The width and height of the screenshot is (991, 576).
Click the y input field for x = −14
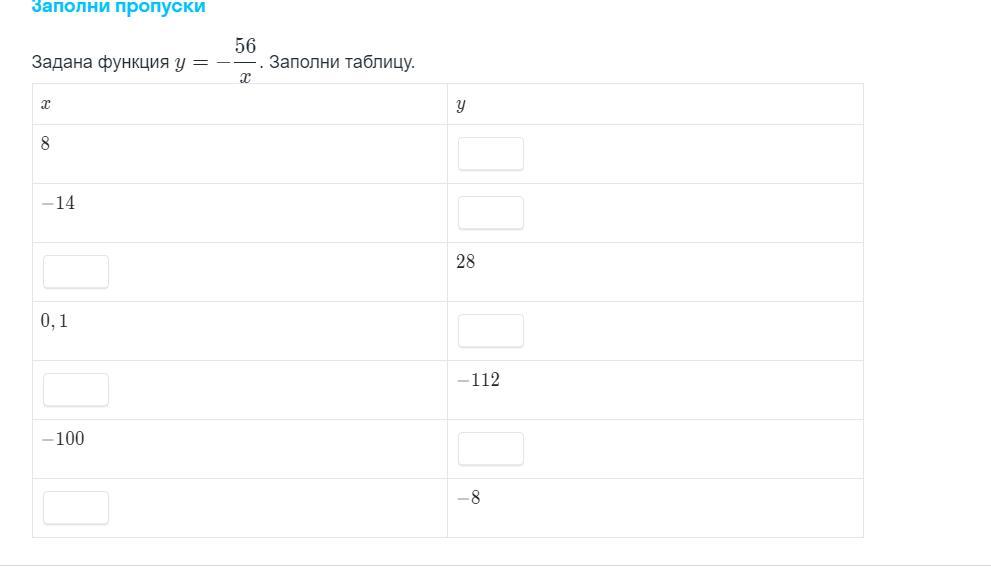(490, 213)
